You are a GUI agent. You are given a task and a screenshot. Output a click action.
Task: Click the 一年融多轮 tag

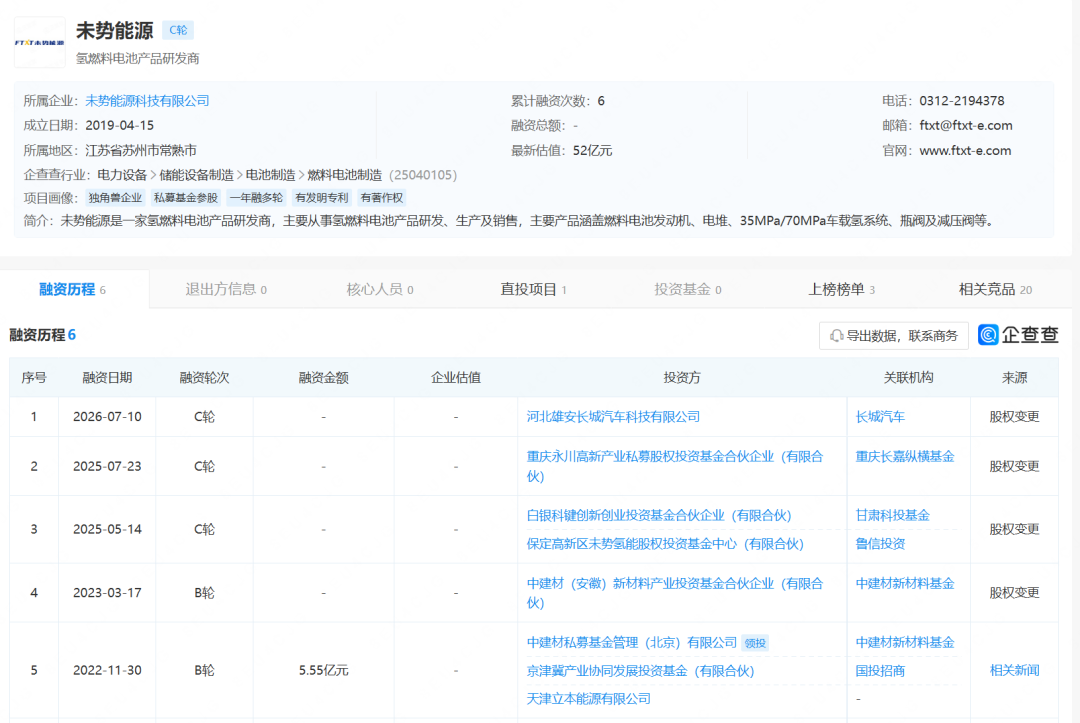click(x=256, y=198)
